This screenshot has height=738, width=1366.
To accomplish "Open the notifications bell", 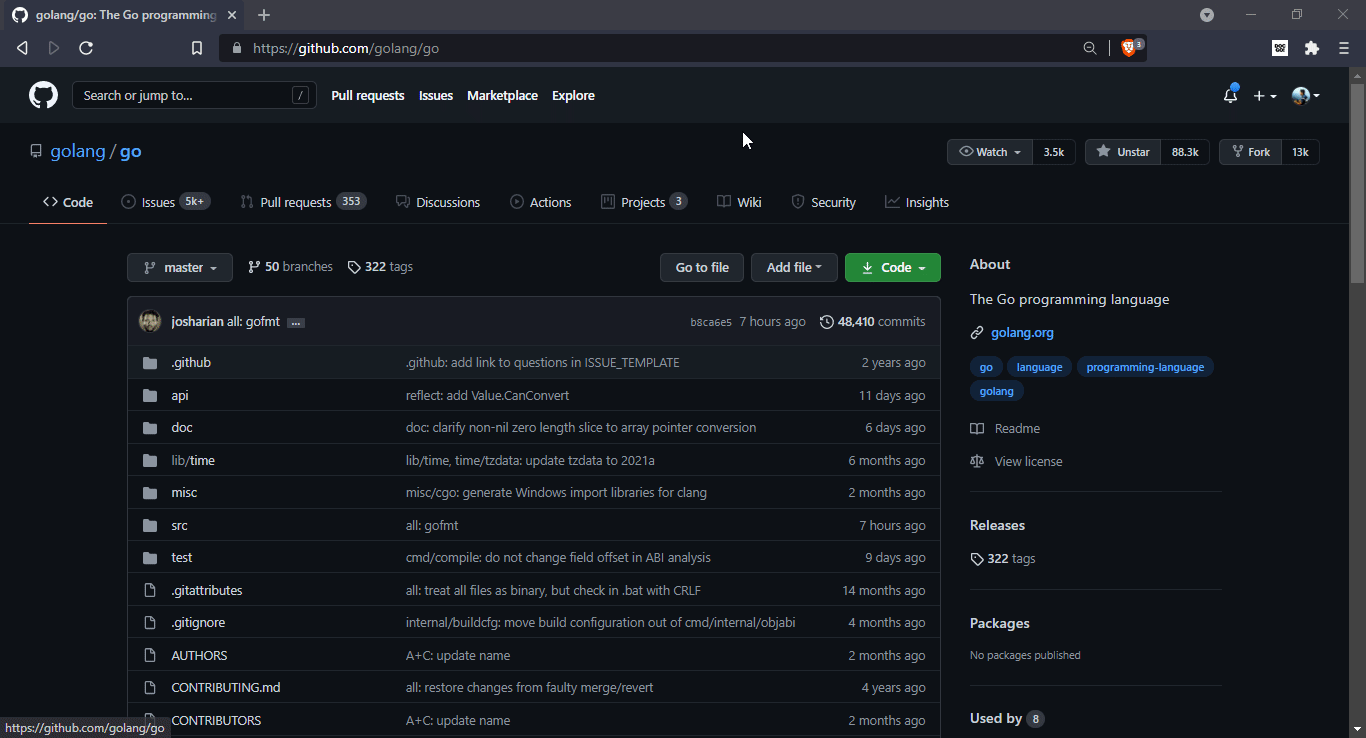I will coord(1230,95).
